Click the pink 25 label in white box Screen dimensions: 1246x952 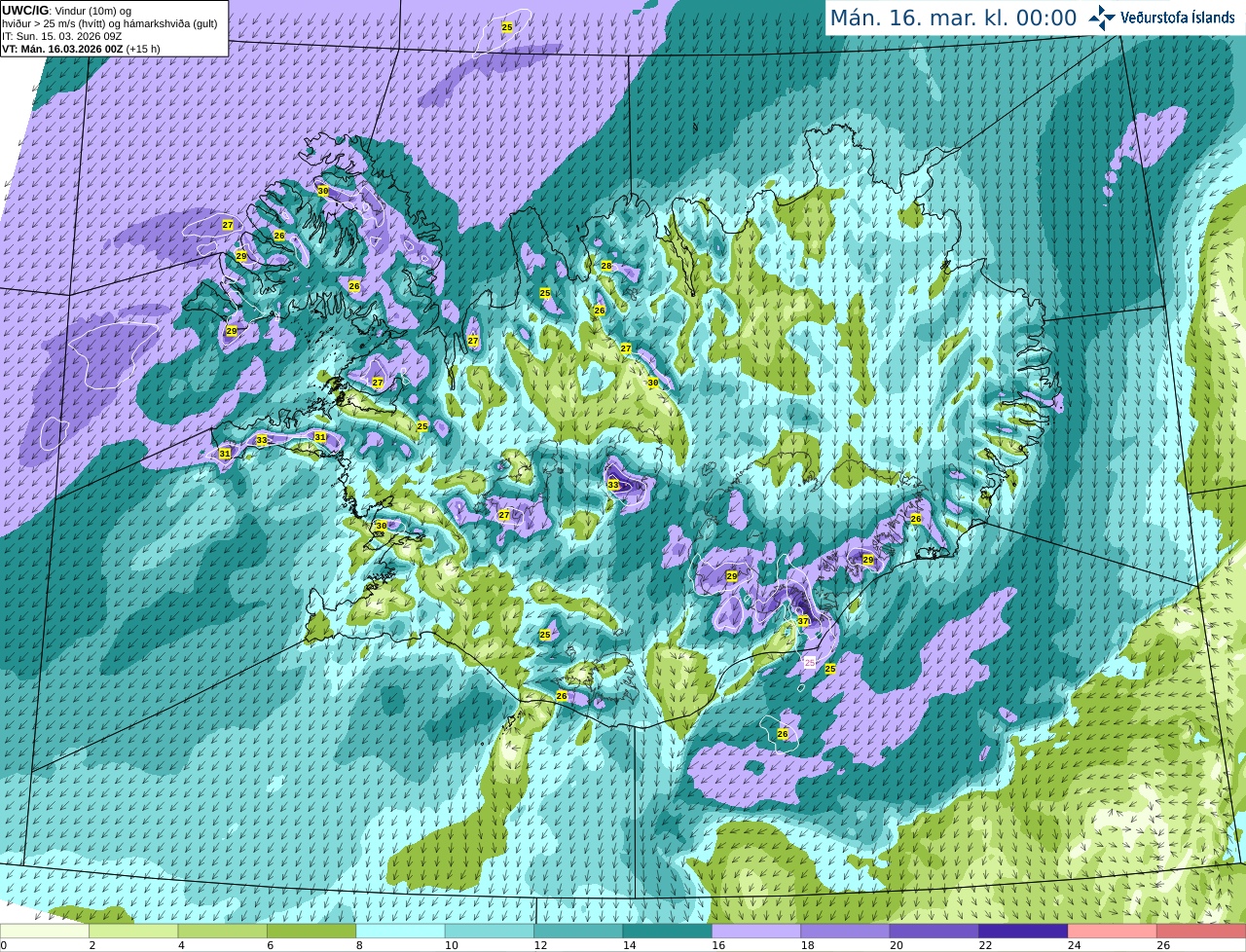point(810,662)
